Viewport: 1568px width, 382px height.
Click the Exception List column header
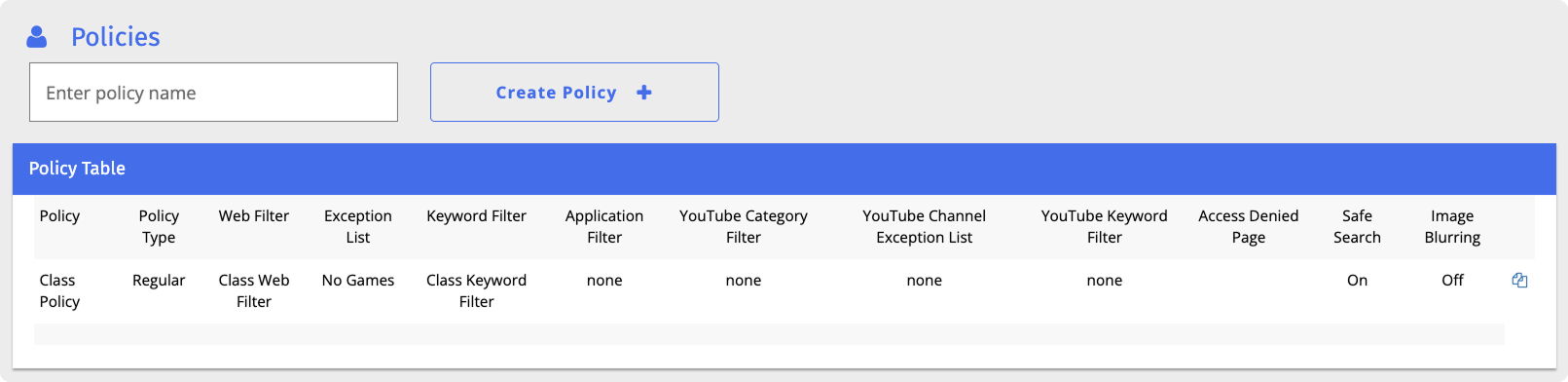[358, 227]
